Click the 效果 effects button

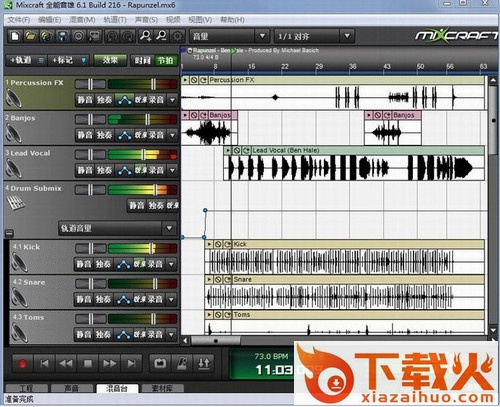tap(110, 60)
